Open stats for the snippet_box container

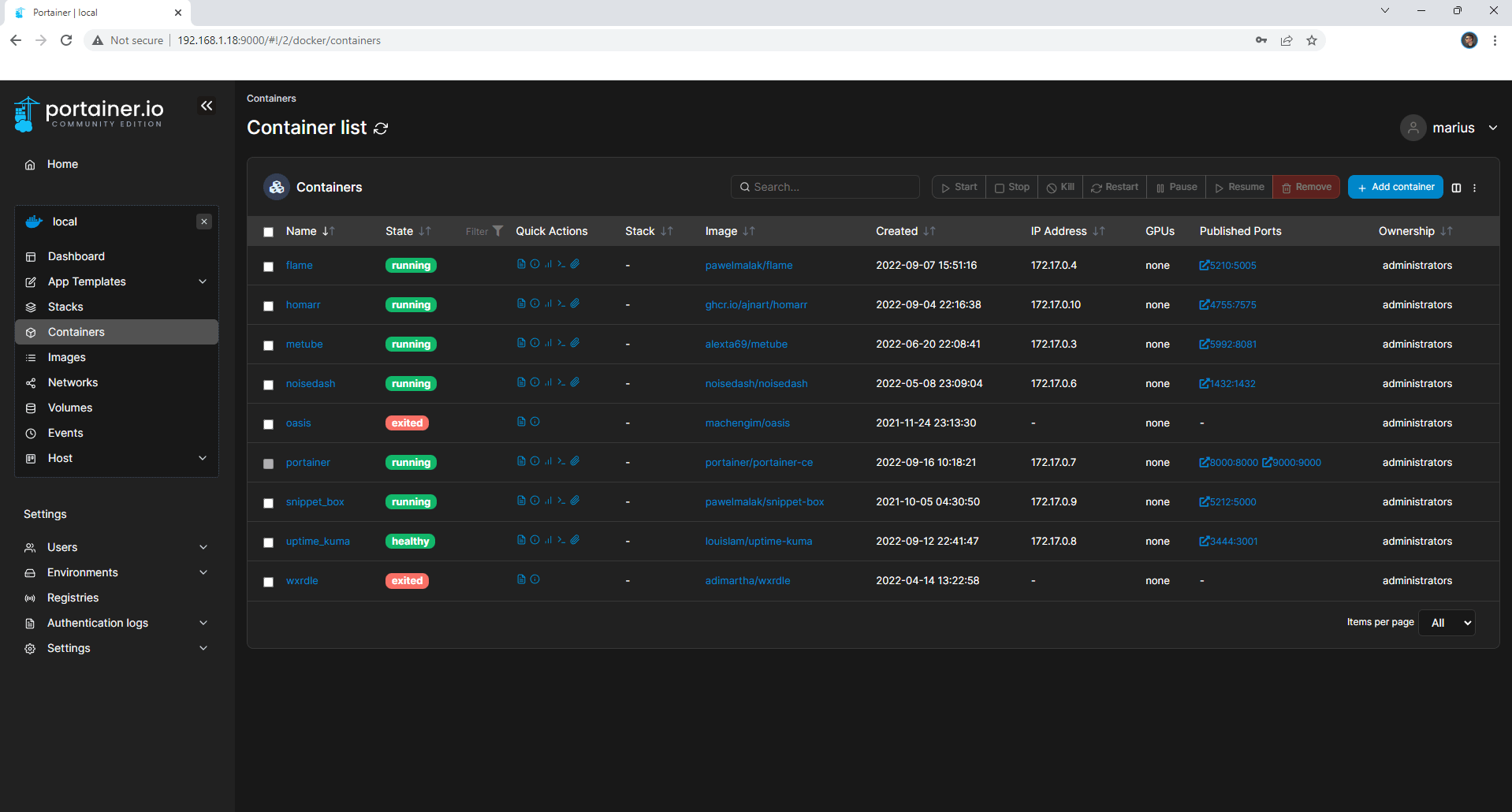(x=548, y=501)
